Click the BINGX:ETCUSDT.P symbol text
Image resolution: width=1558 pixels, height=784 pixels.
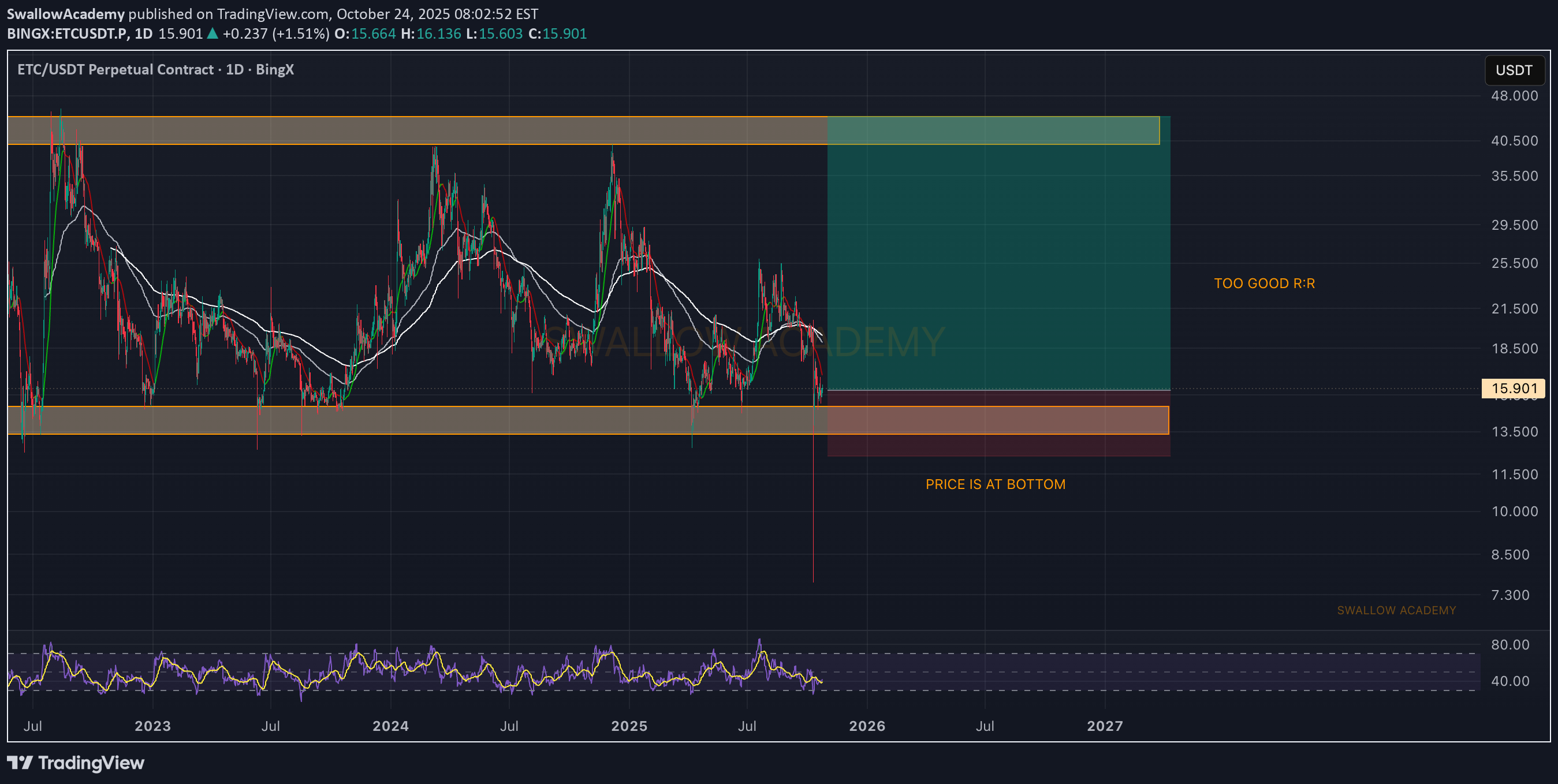67,33
